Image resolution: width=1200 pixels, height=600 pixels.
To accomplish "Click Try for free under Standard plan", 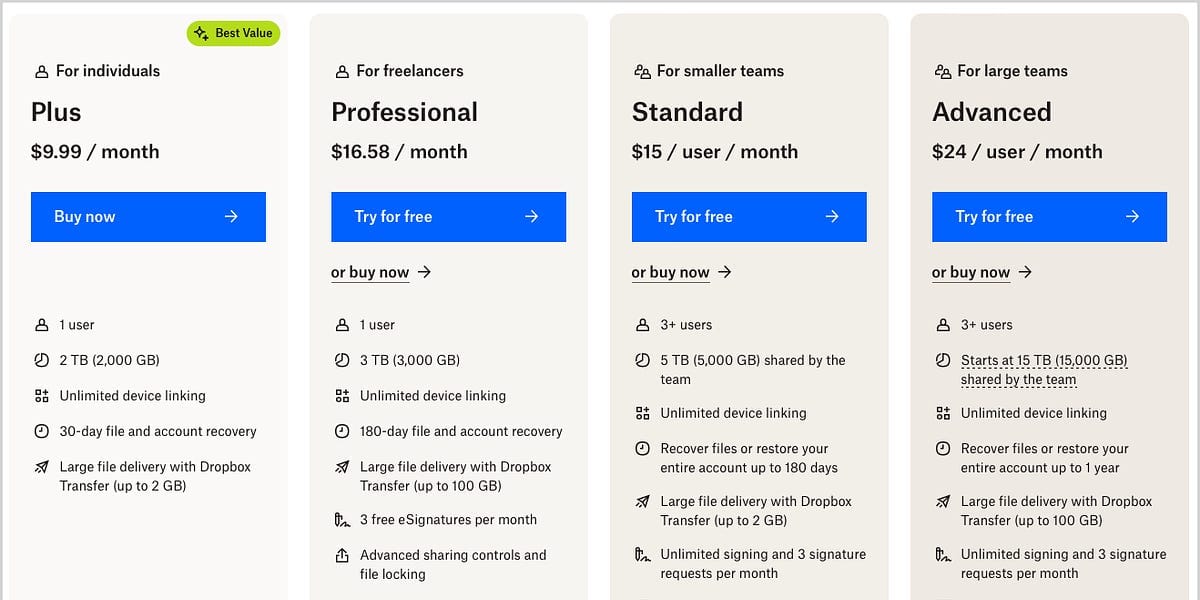I will (748, 217).
